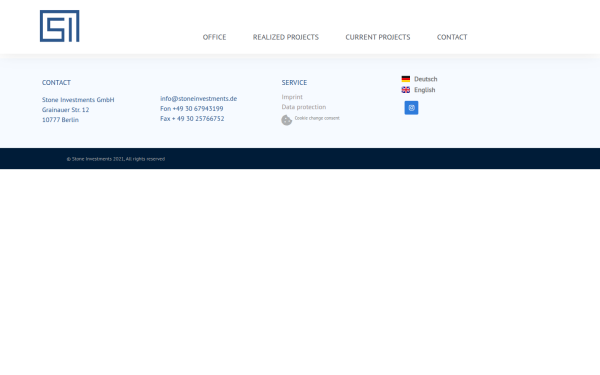
Task: Click the copyright notice text
Action: (x=116, y=159)
